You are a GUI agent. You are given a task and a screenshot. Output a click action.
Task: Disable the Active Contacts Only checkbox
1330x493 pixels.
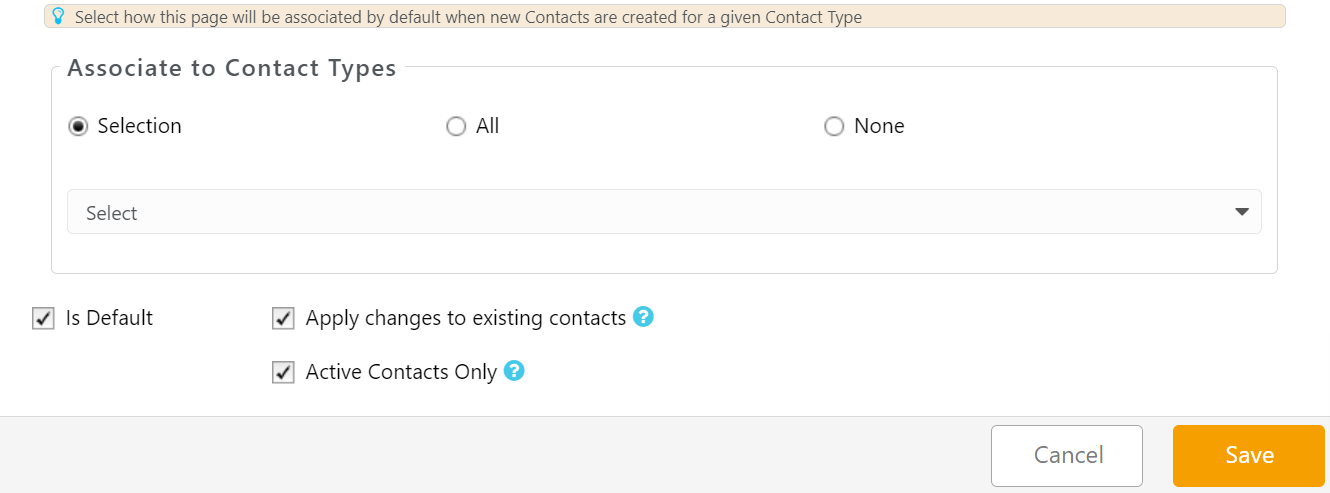pos(284,373)
